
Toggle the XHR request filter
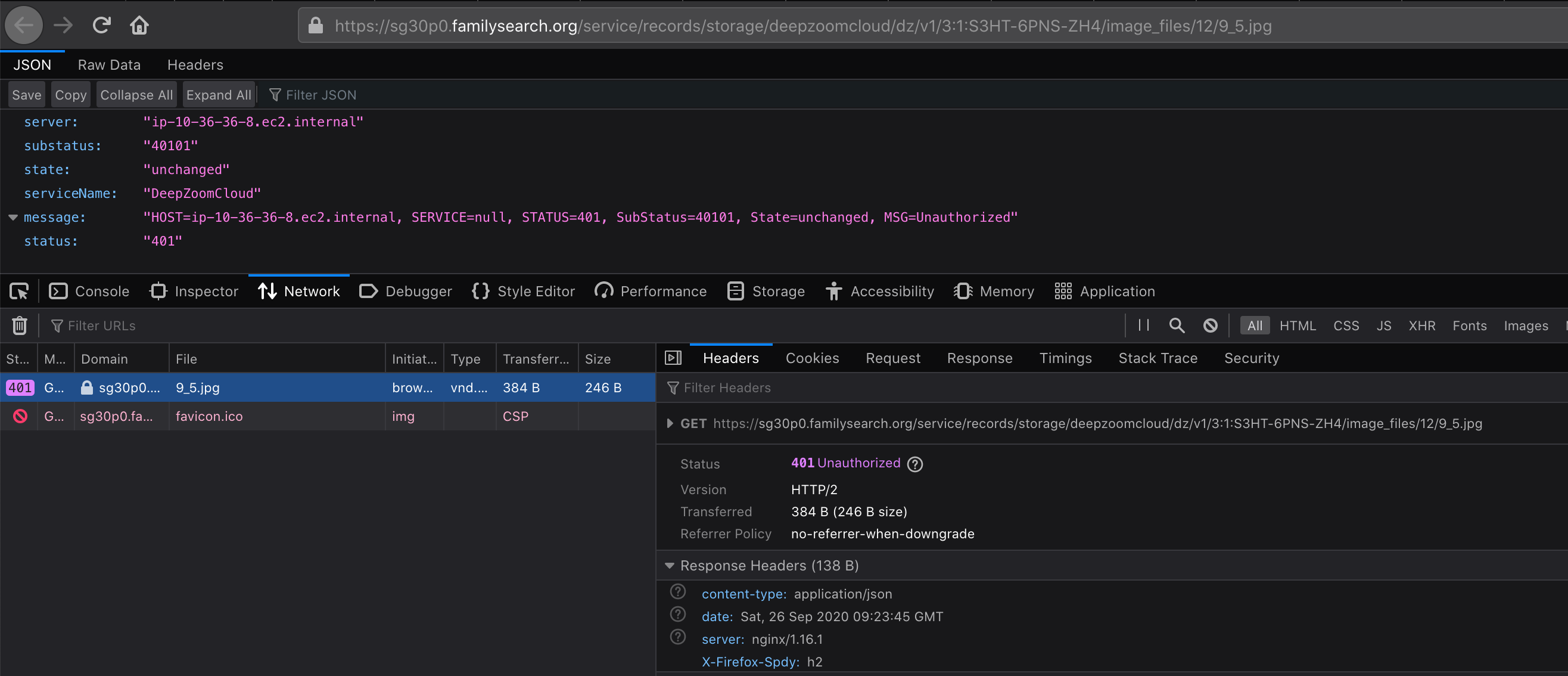pyautogui.click(x=1422, y=325)
